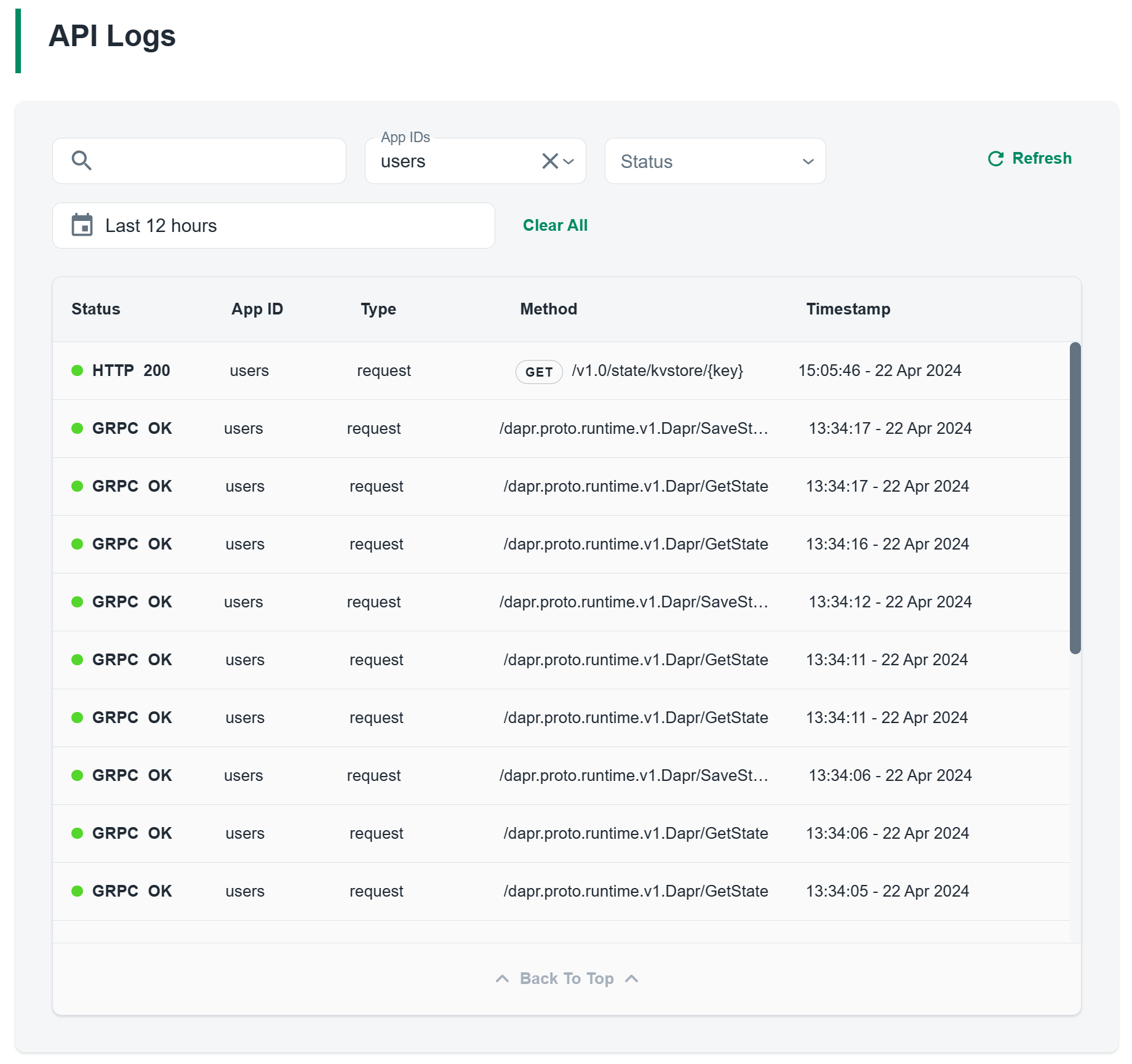Click the vertical scrollbar in logs table

coord(1075,497)
